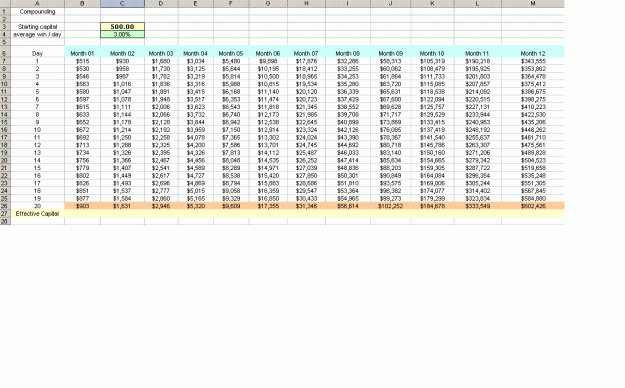Click the $530 cell in Month 01
Viewport: 625px width, 388px height.
82,69
